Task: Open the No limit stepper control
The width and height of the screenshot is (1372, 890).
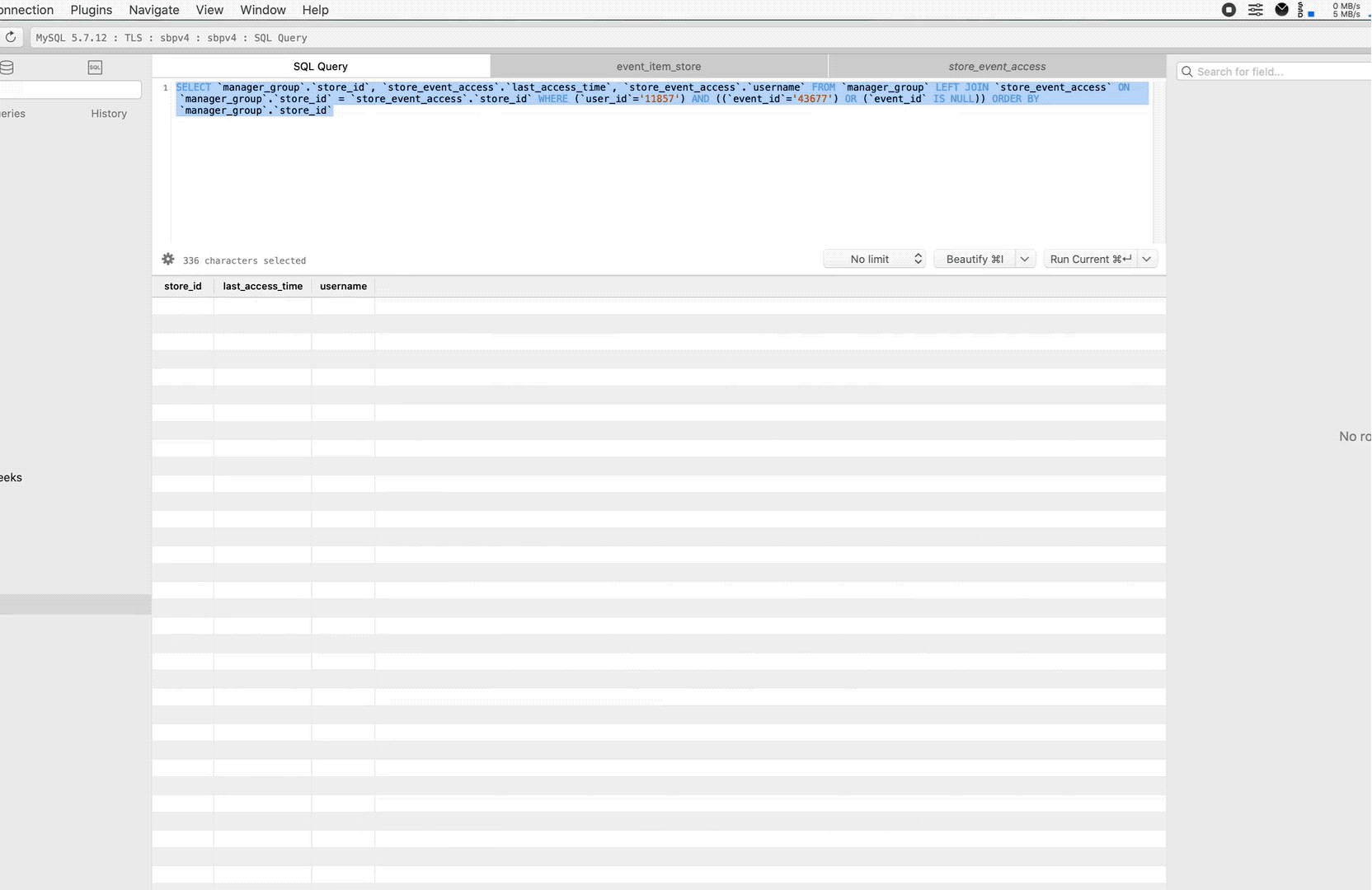Action: click(918, 258)
